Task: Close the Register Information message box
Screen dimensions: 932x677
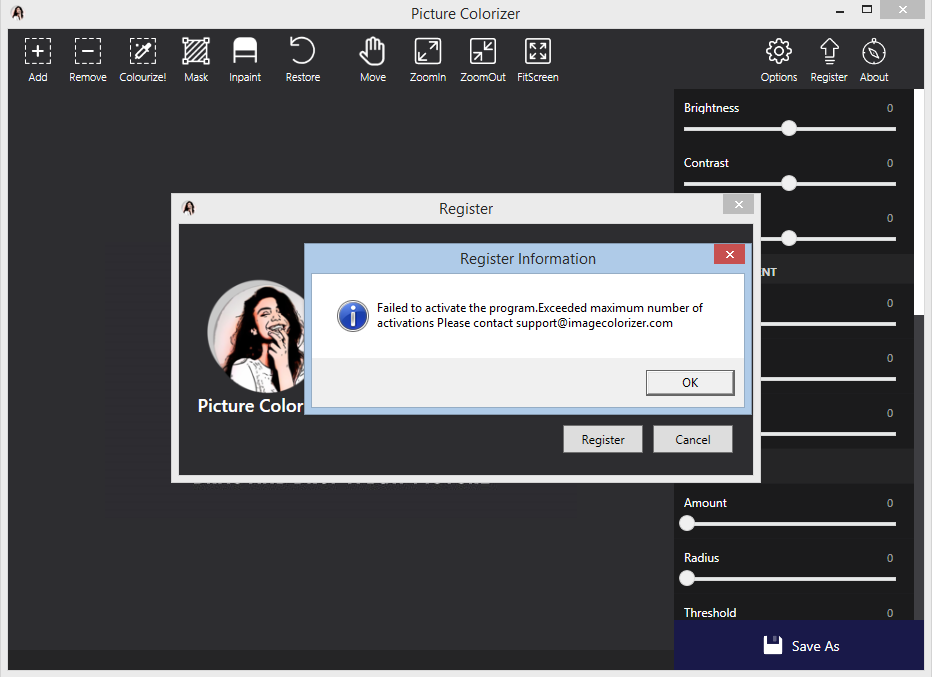Action: pyautogui.click(x=729, y=254)
